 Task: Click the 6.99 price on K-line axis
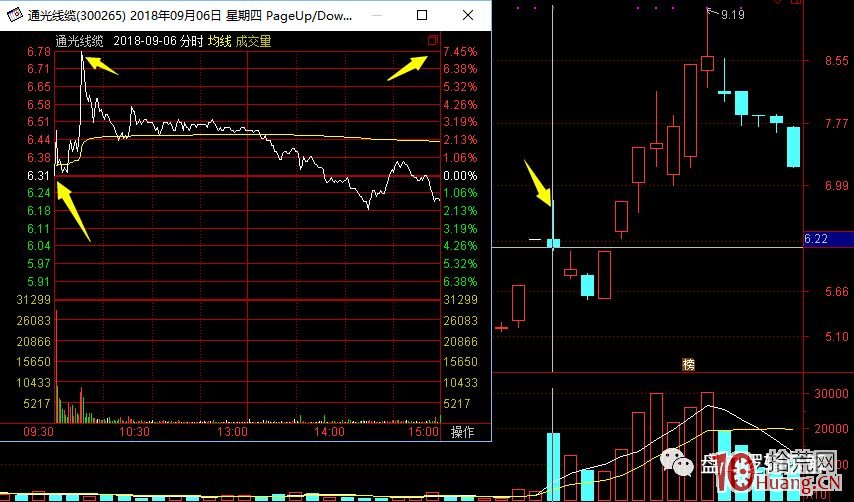pyautogui.click(x=837, y=186)
